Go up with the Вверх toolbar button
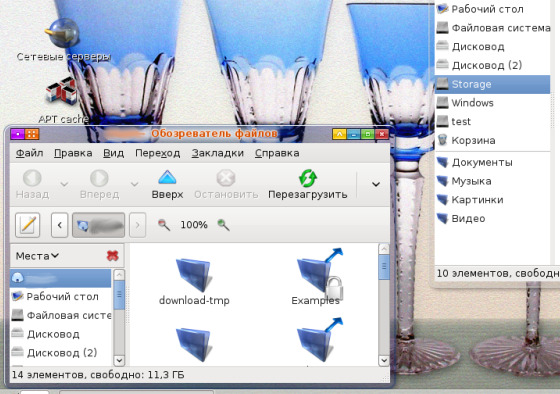The width and height of the screenshot is (560, 394). tap(167, 185)
